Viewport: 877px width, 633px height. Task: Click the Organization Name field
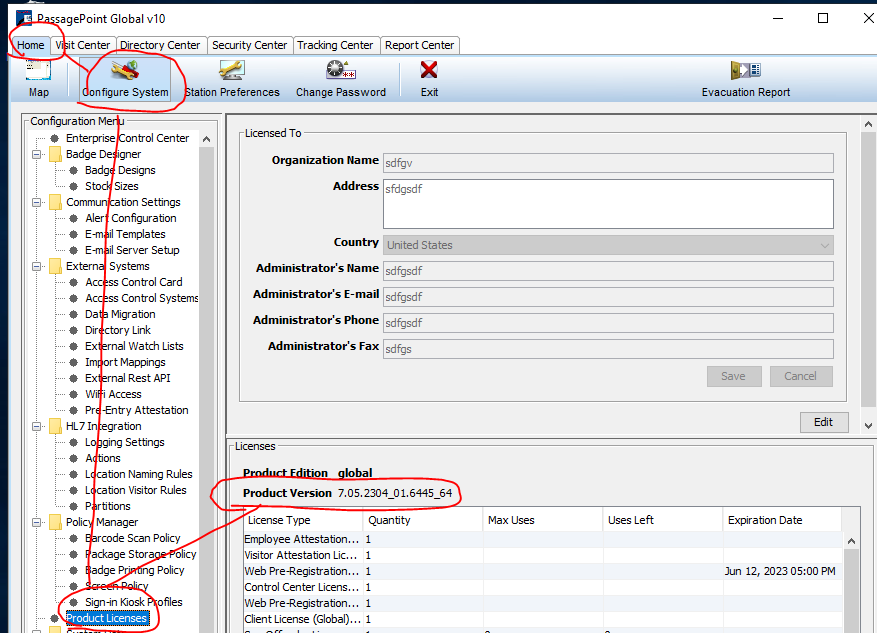coord(608,163)
